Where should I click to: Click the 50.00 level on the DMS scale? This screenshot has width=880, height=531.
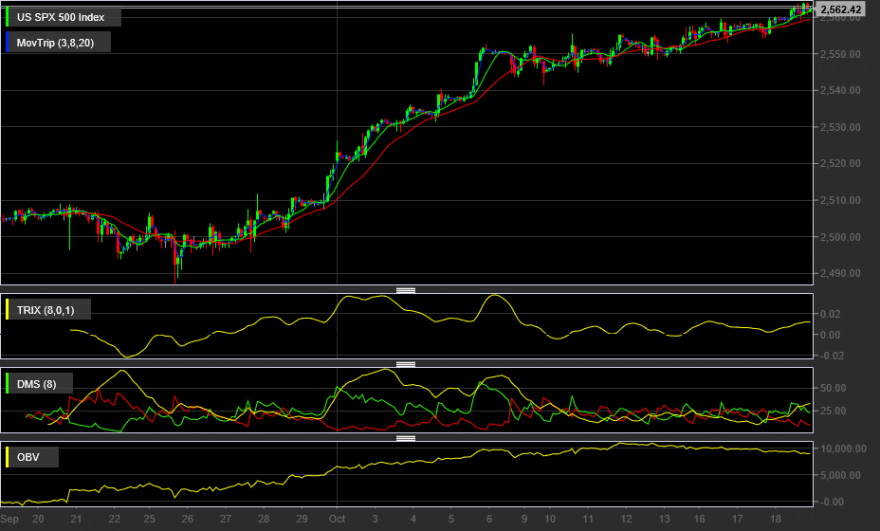tap(833, 388)
